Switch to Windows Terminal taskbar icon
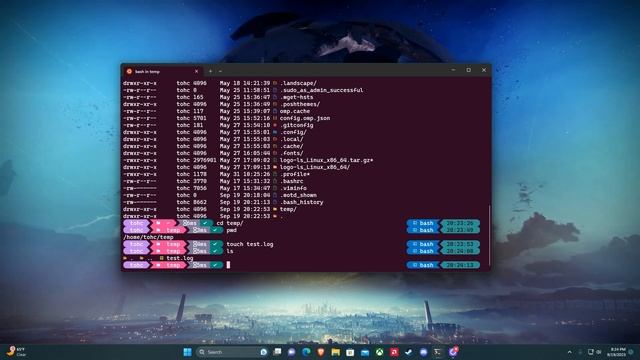The width and height of the screenshot is (640, 360). pos(438,352)
